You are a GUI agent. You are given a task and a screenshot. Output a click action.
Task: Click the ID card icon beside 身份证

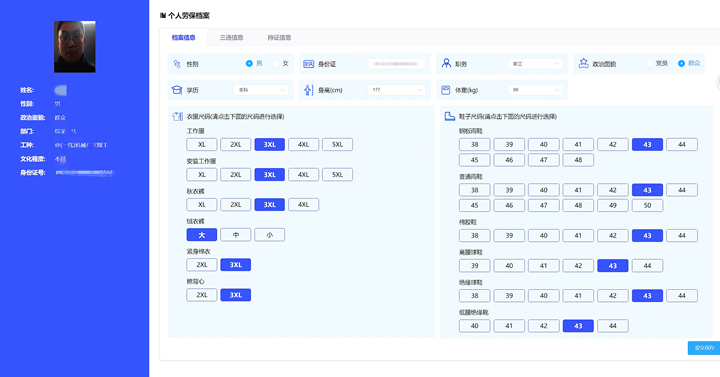coord(309,64)
